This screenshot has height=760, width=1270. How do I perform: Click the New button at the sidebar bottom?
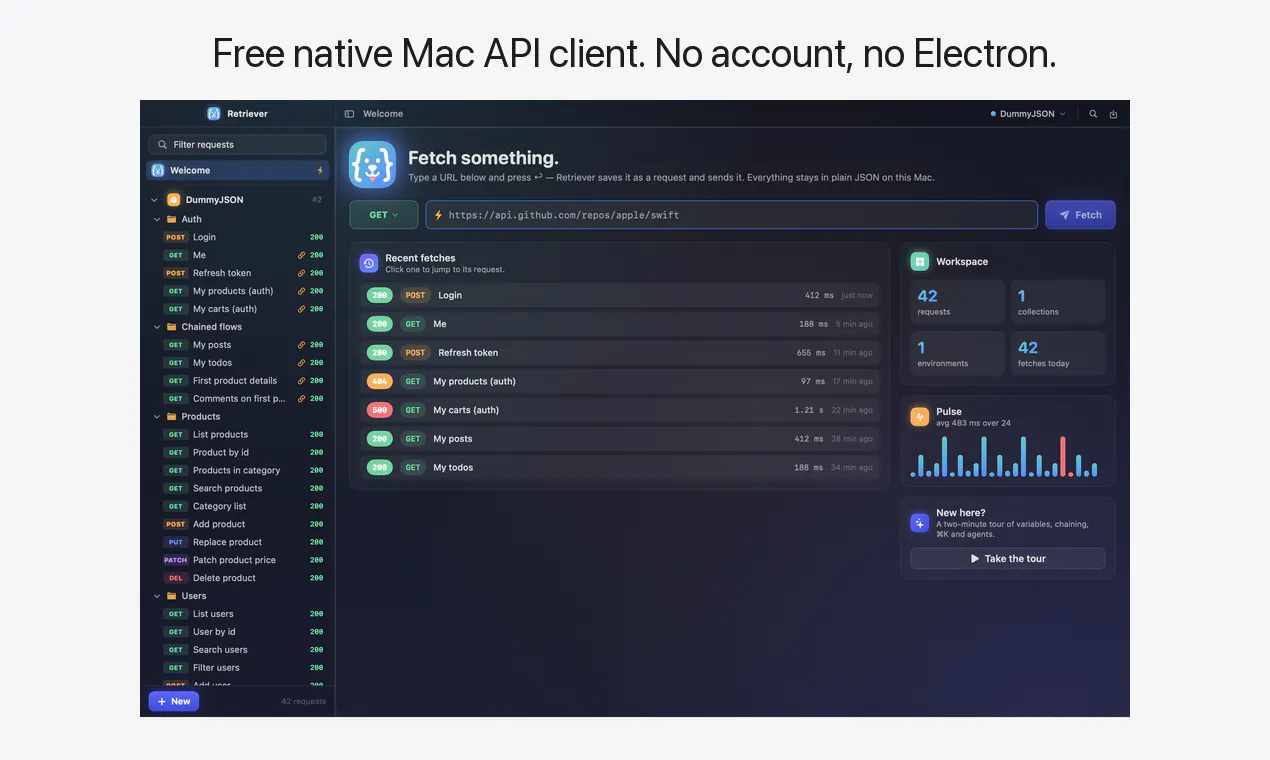174,701
